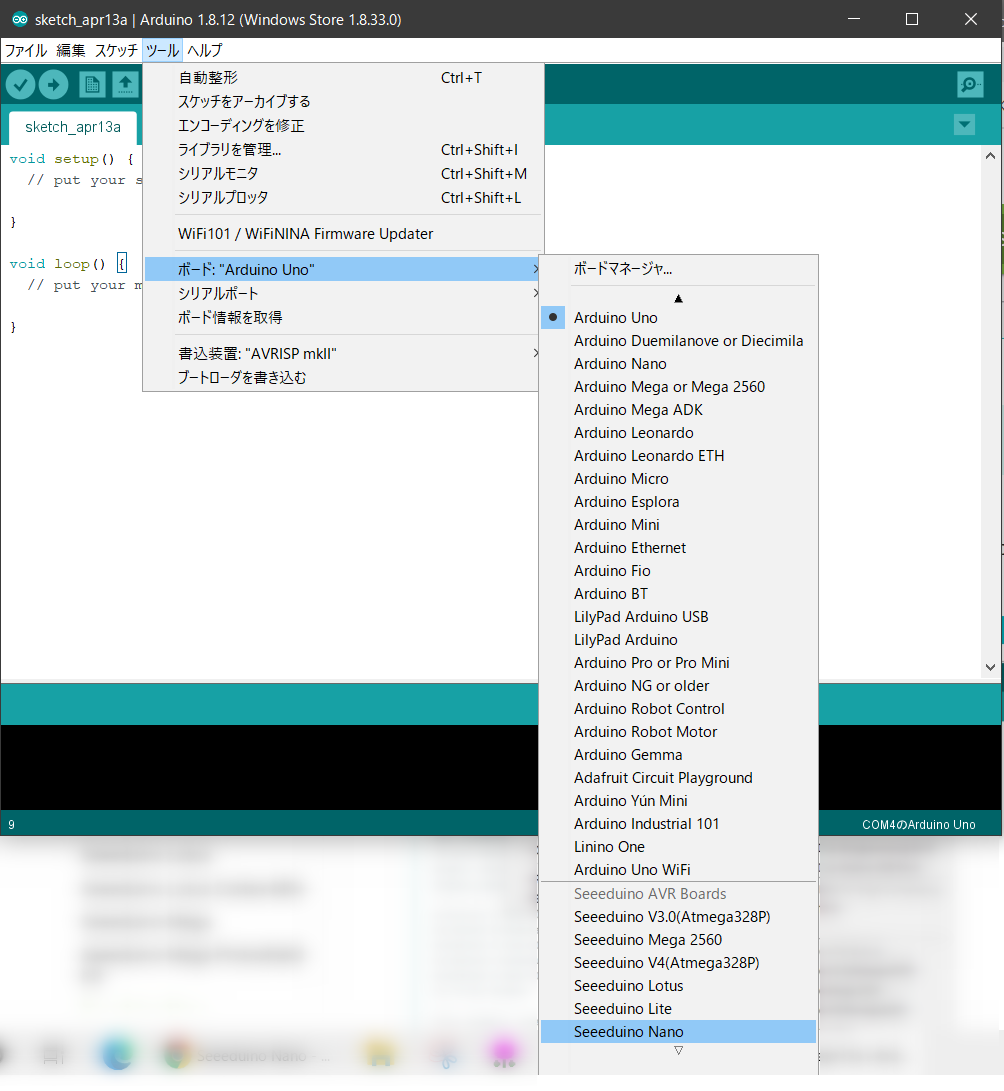
Task: Select Seeeduino V4(Atmega328P) board
Action: 678,962
